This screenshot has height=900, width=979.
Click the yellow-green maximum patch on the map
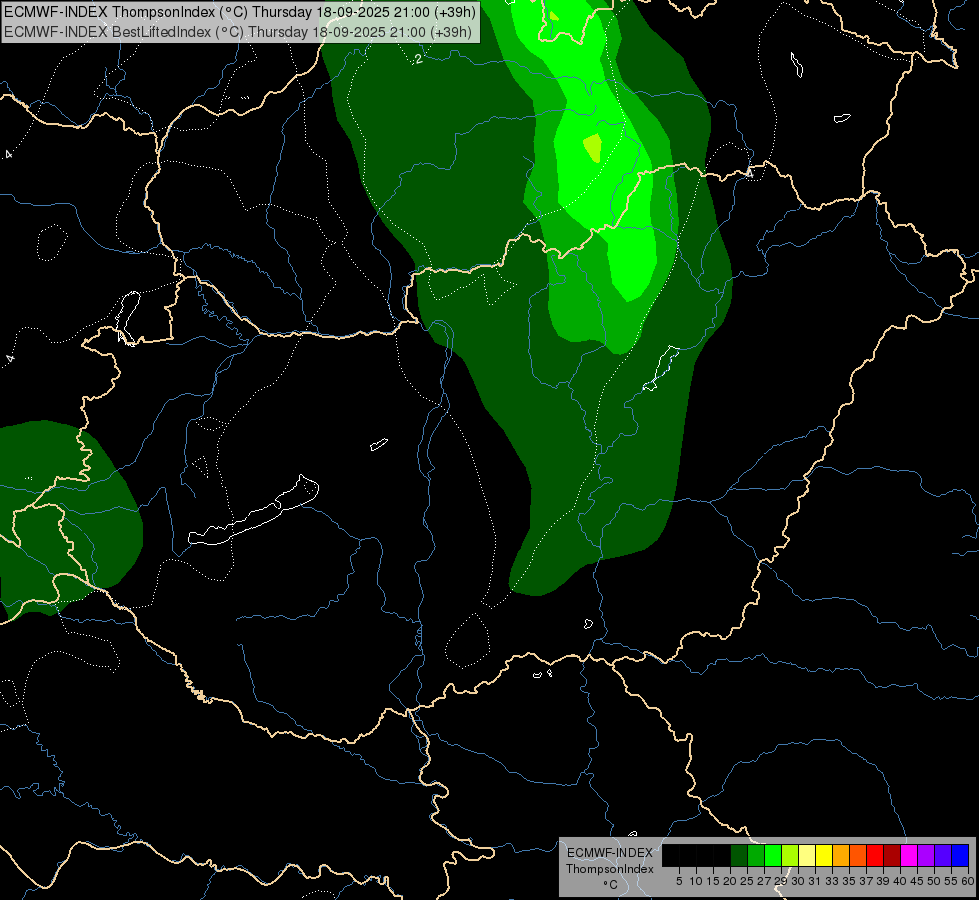point(593,147)
